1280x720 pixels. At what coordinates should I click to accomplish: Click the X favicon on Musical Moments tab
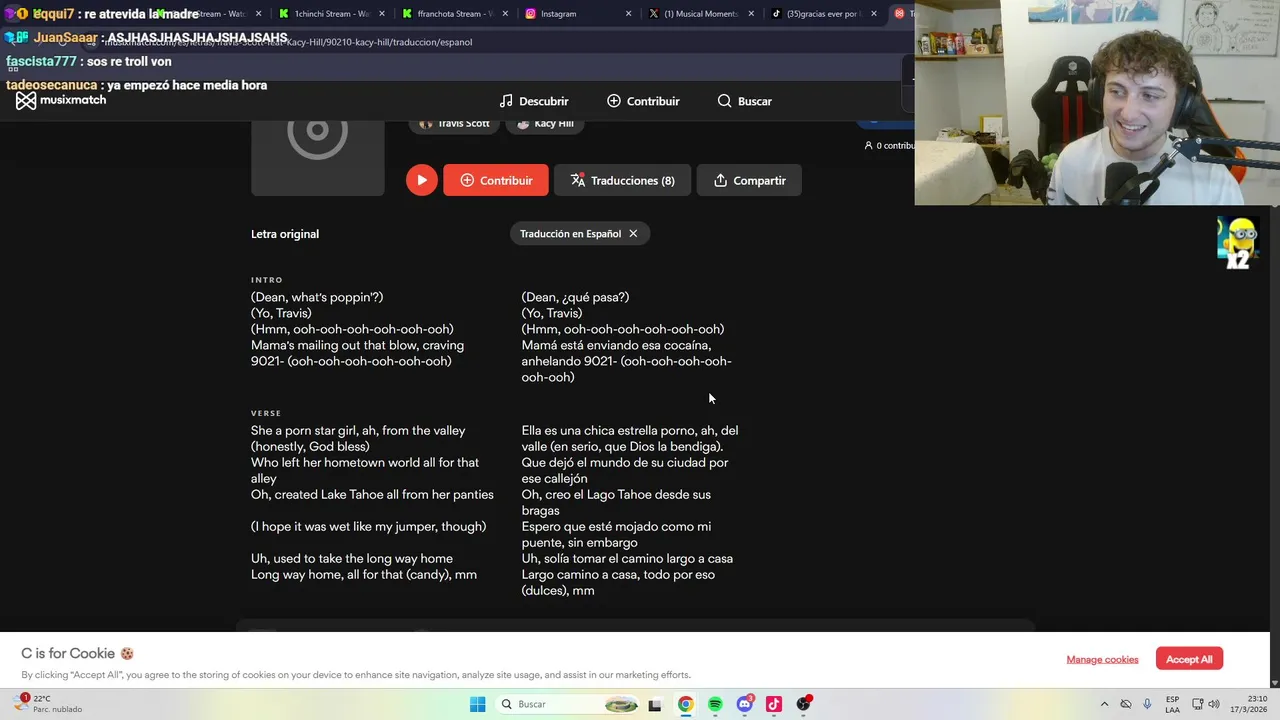[654, 14]
